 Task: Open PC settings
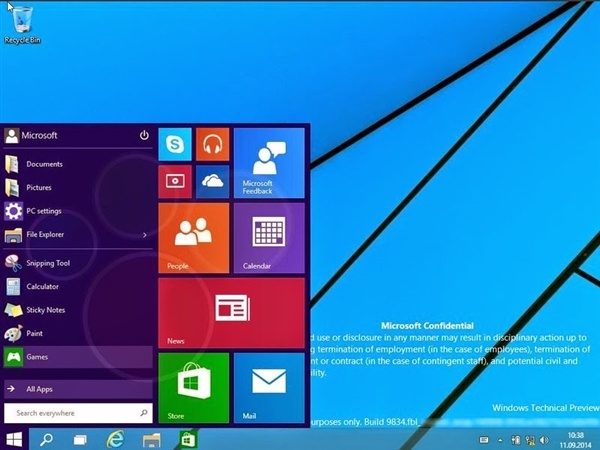click(x=78, y=211)
